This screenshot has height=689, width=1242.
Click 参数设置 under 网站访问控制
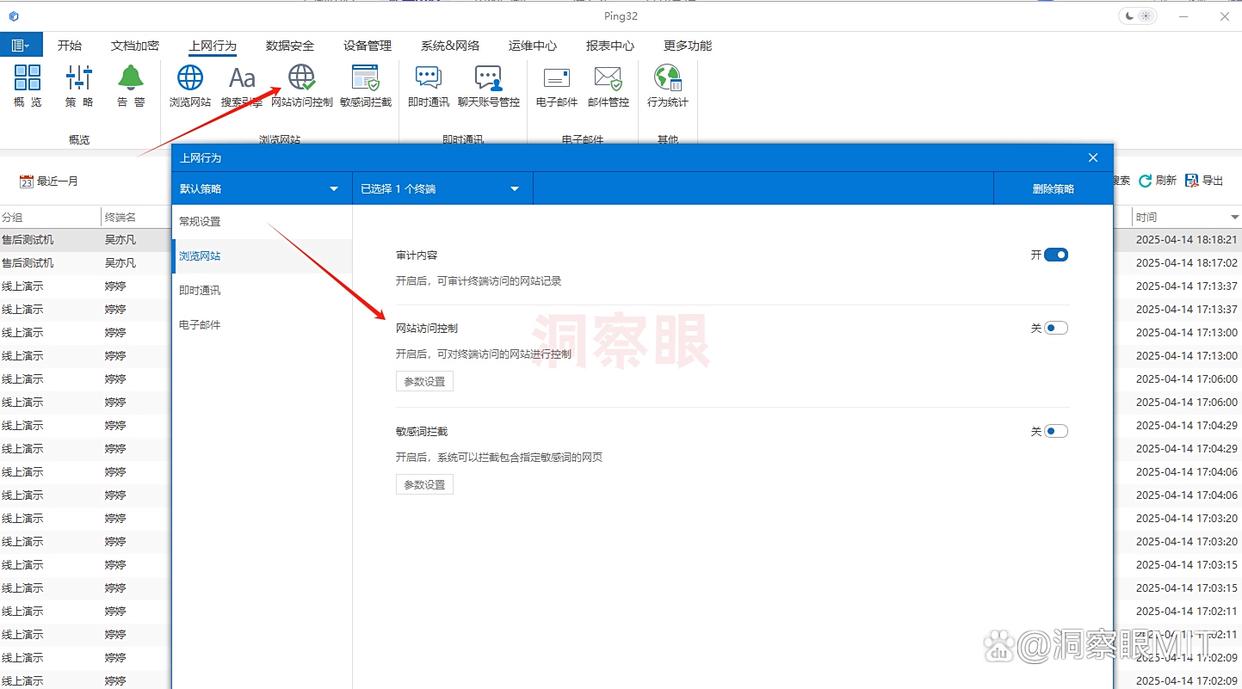coord(425,381)
